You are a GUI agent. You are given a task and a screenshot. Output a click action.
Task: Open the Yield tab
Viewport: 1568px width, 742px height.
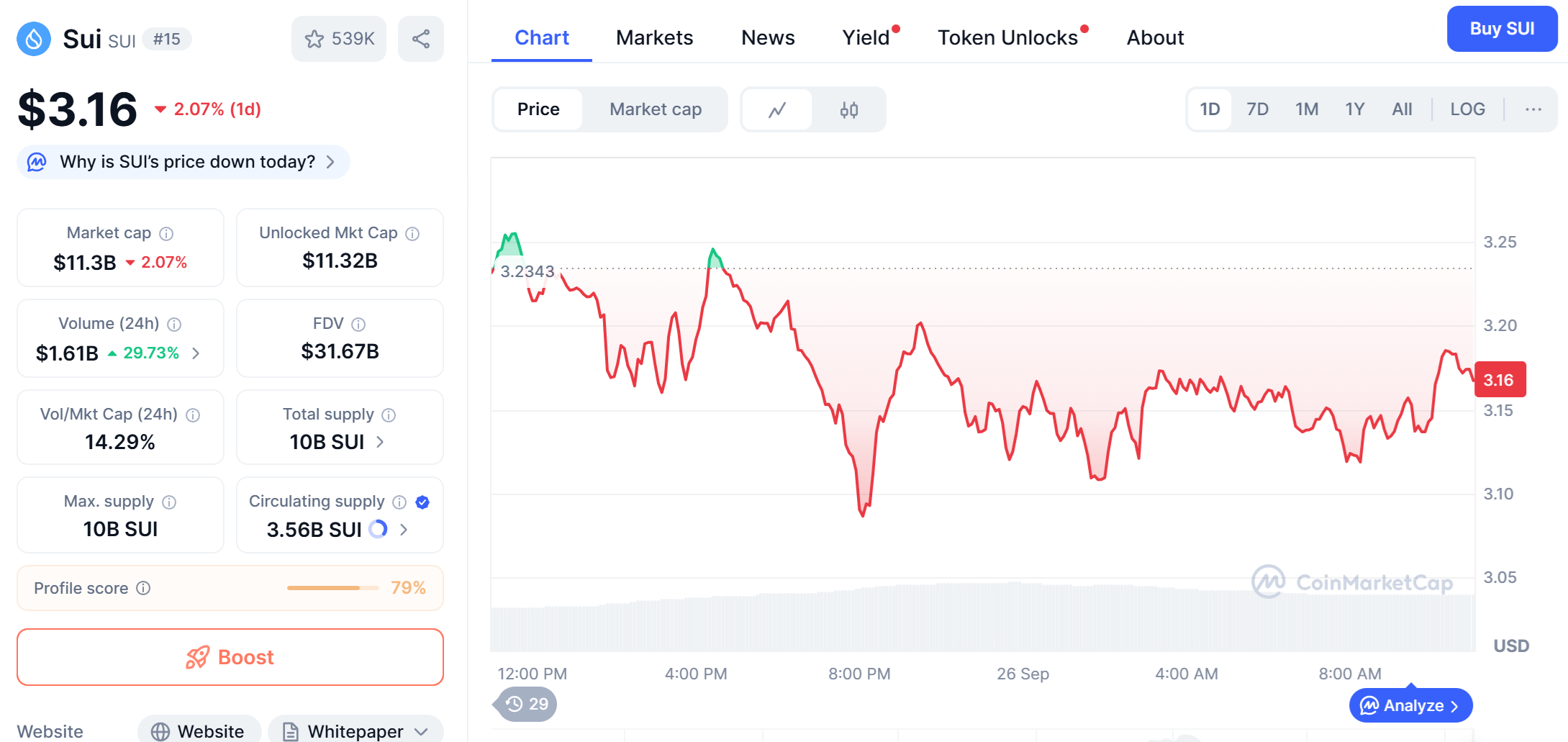(866, 37)
